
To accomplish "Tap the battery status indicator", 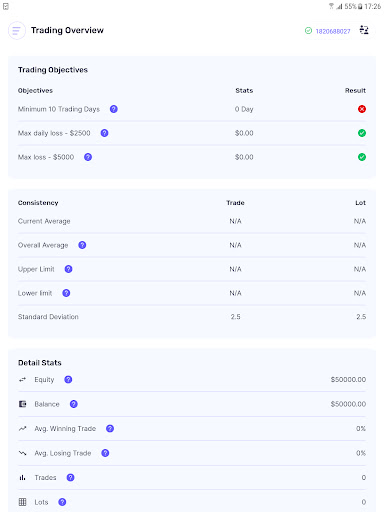I will pos(360,6).
